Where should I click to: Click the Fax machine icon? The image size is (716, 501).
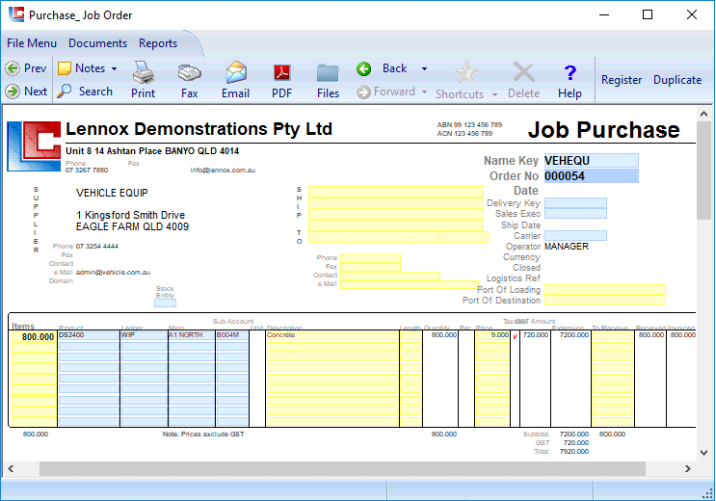click(x=189, y=73)
